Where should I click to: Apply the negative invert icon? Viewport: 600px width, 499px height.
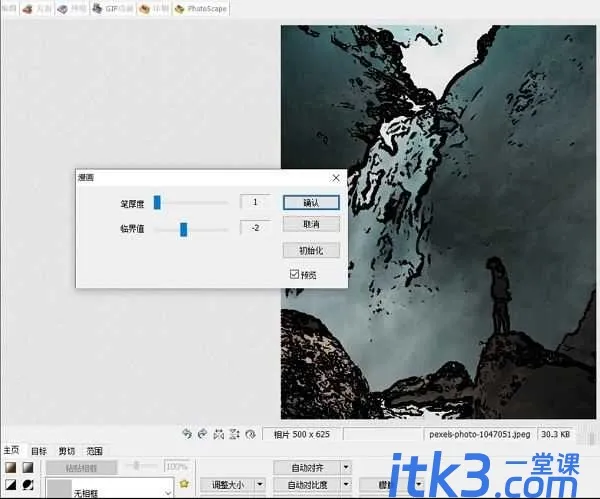click(x=28, y=485)
